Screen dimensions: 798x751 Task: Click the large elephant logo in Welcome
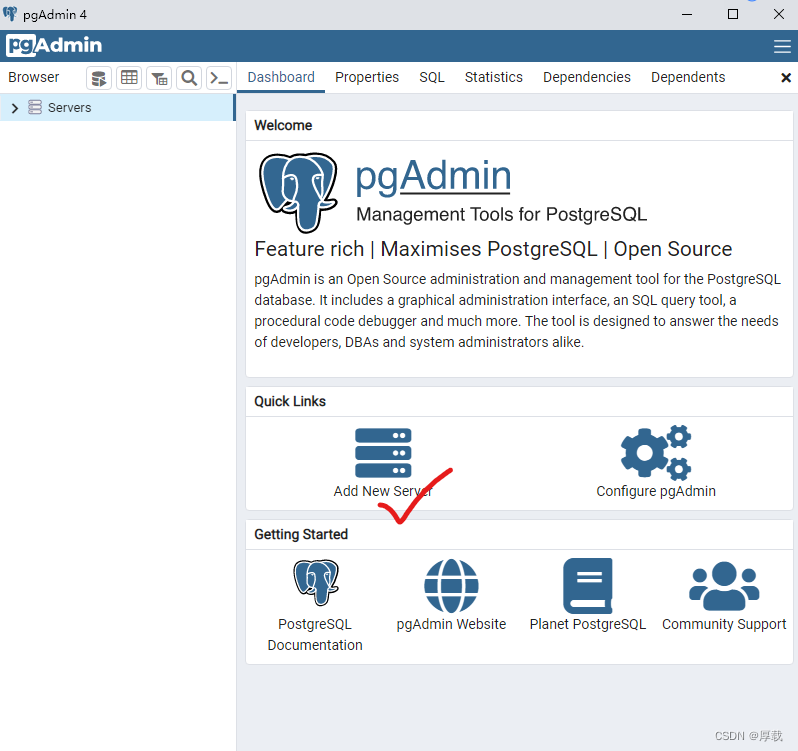298,192
